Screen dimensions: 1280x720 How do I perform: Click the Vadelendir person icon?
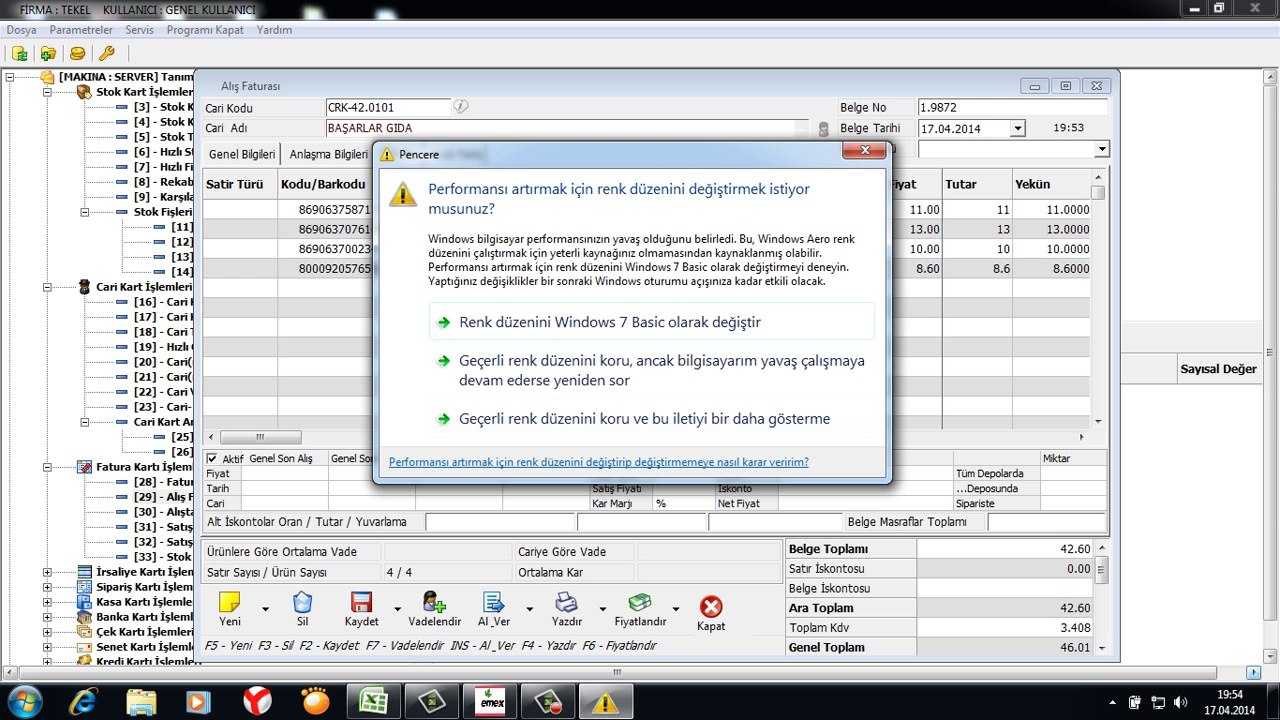[x=434, y=602]
